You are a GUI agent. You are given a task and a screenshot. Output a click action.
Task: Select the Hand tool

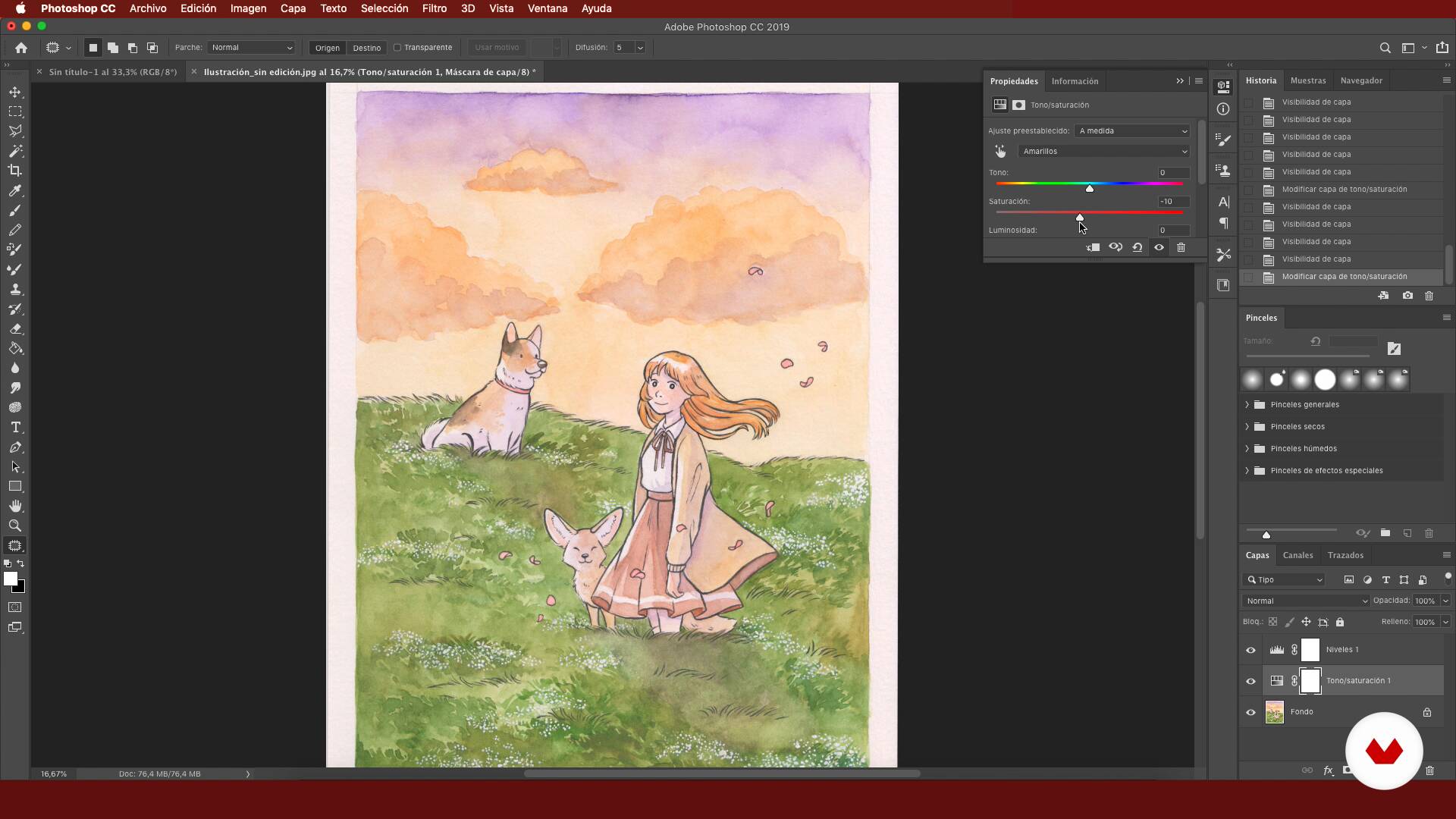pos(15,506)
